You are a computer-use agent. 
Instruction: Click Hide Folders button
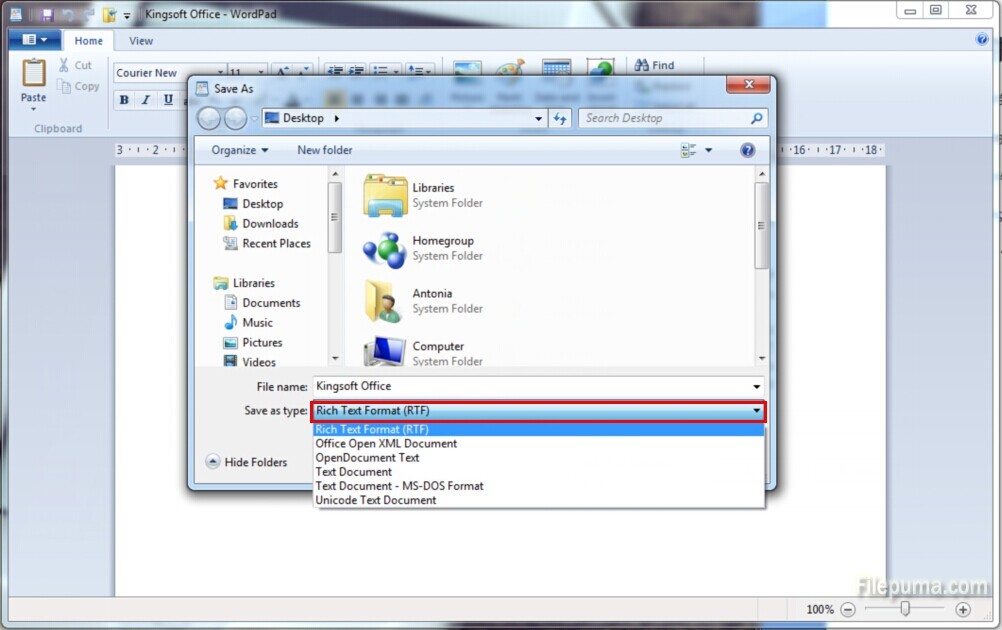pyautogui.click(x=246, y=462)
